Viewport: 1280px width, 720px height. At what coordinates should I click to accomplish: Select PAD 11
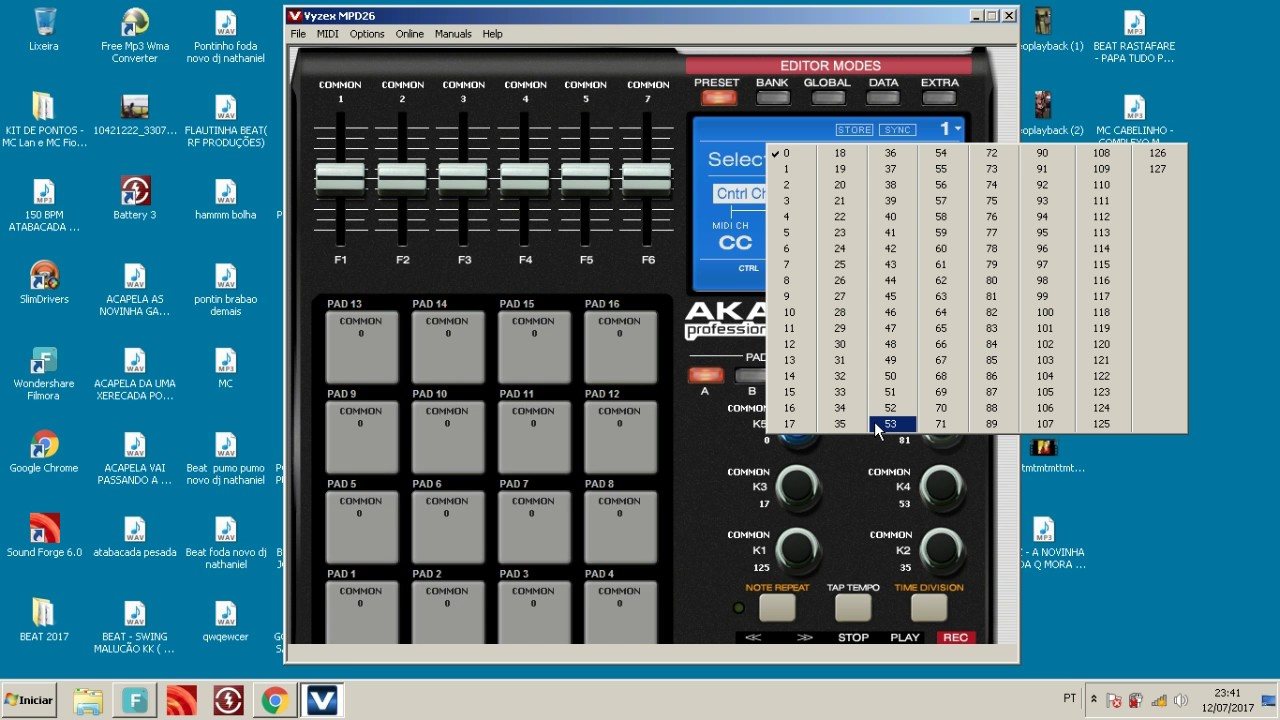pos(533,437)
